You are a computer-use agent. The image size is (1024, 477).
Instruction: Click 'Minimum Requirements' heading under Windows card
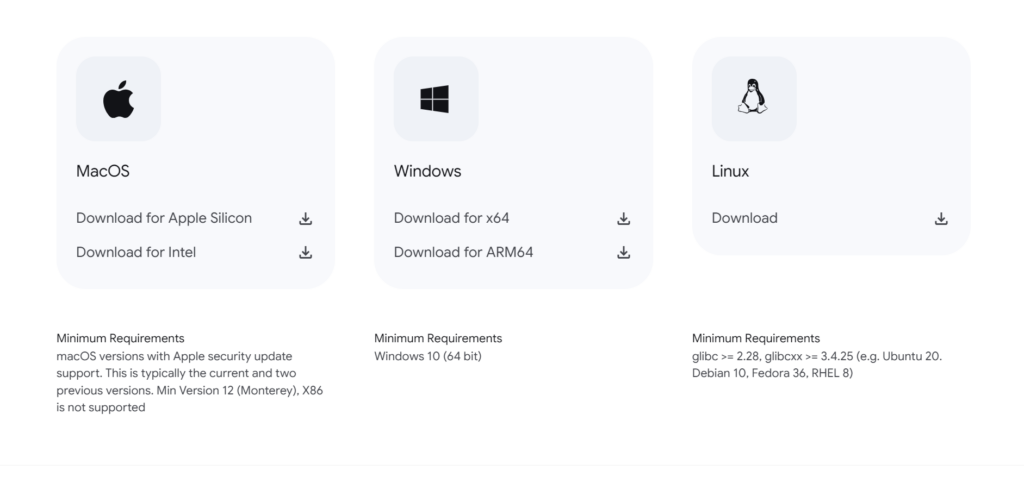[438, 339]
